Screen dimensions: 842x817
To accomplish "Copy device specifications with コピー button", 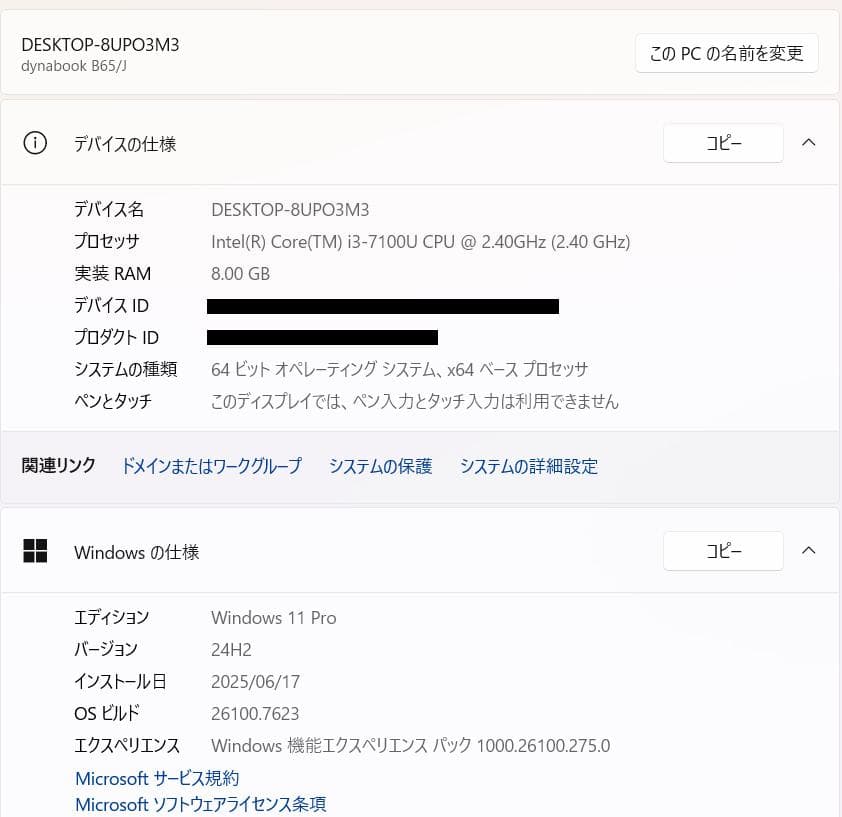I will point(723,143).
